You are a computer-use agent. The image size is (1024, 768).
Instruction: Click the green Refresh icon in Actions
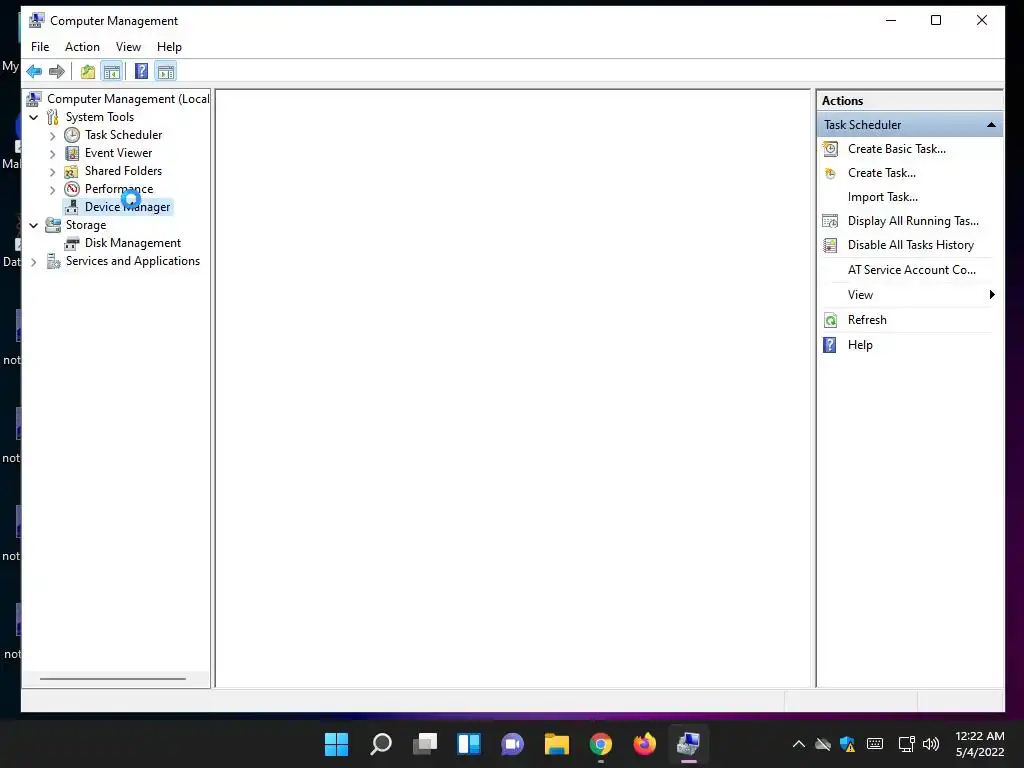[830, 320]
